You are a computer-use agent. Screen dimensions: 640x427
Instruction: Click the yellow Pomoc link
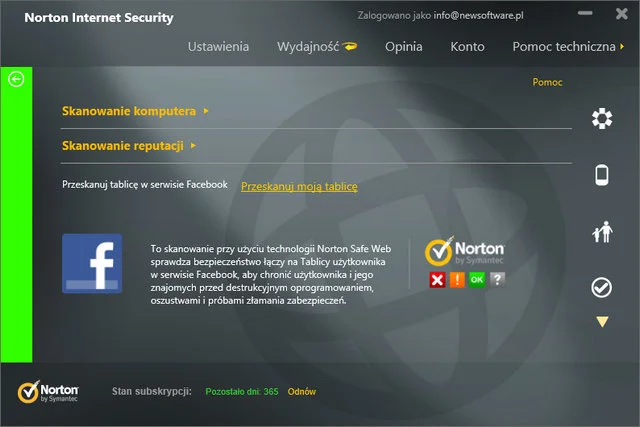pos(547,82)
